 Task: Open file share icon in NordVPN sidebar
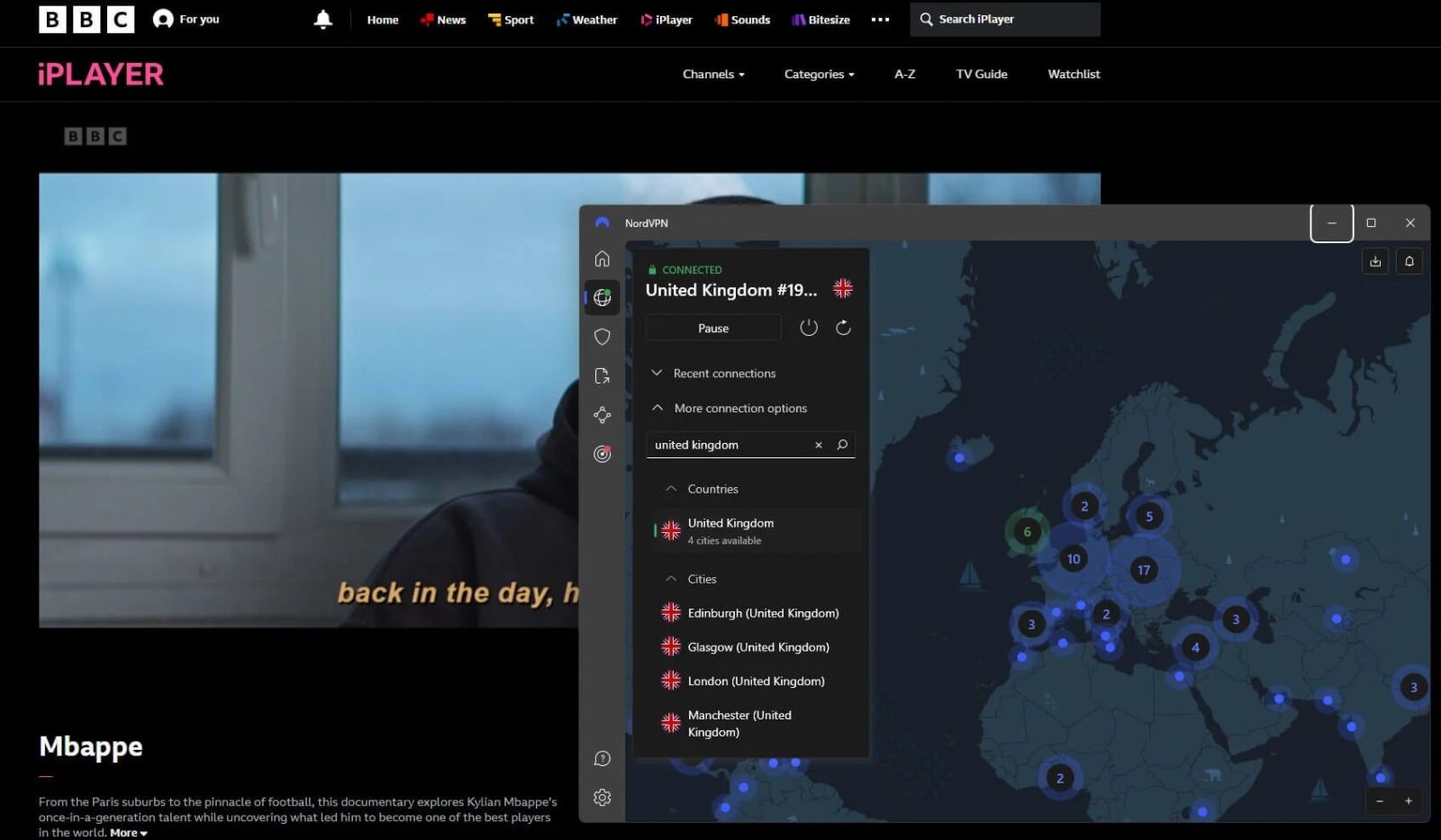click(603, 376)
